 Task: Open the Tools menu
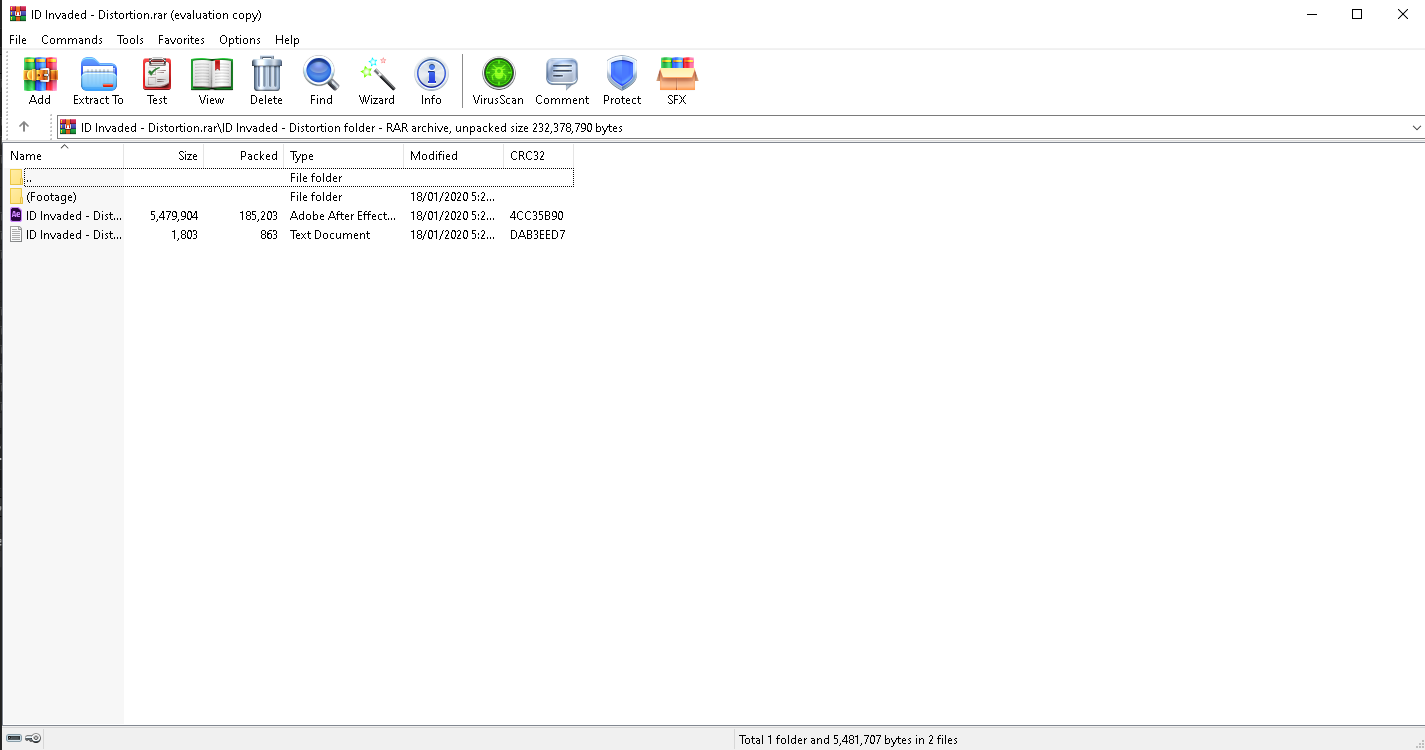(x=130, y=40)
